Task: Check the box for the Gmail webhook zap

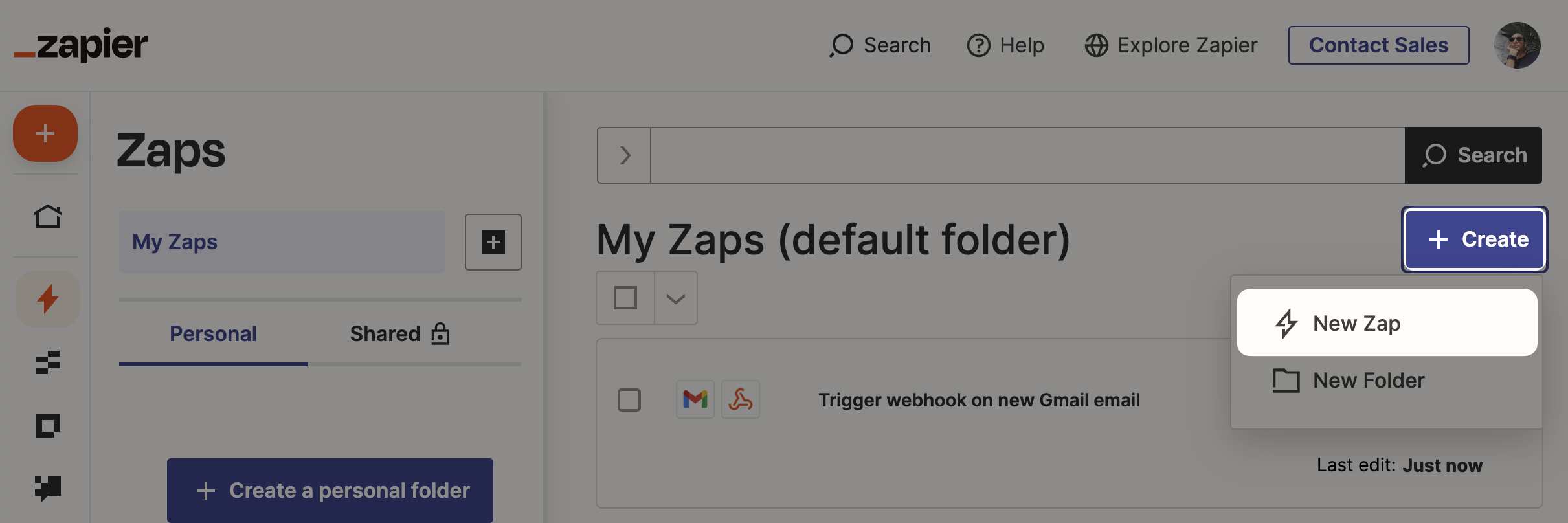Action: tap(629, 400)
